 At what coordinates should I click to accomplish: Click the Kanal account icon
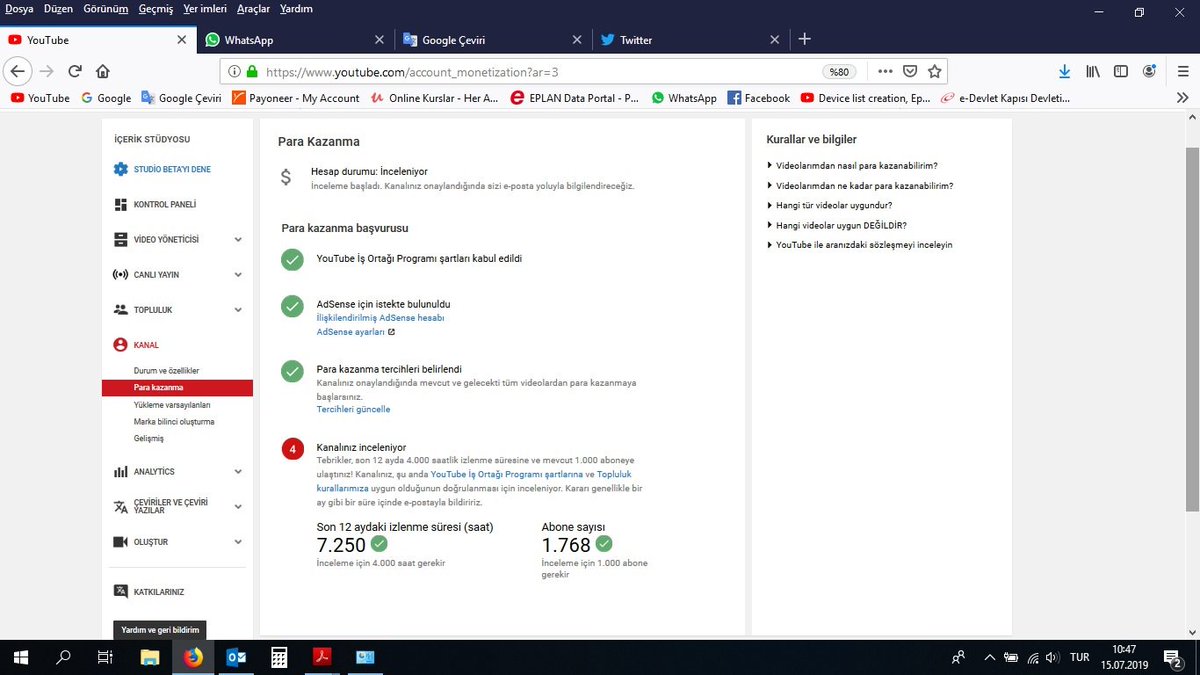120,345
